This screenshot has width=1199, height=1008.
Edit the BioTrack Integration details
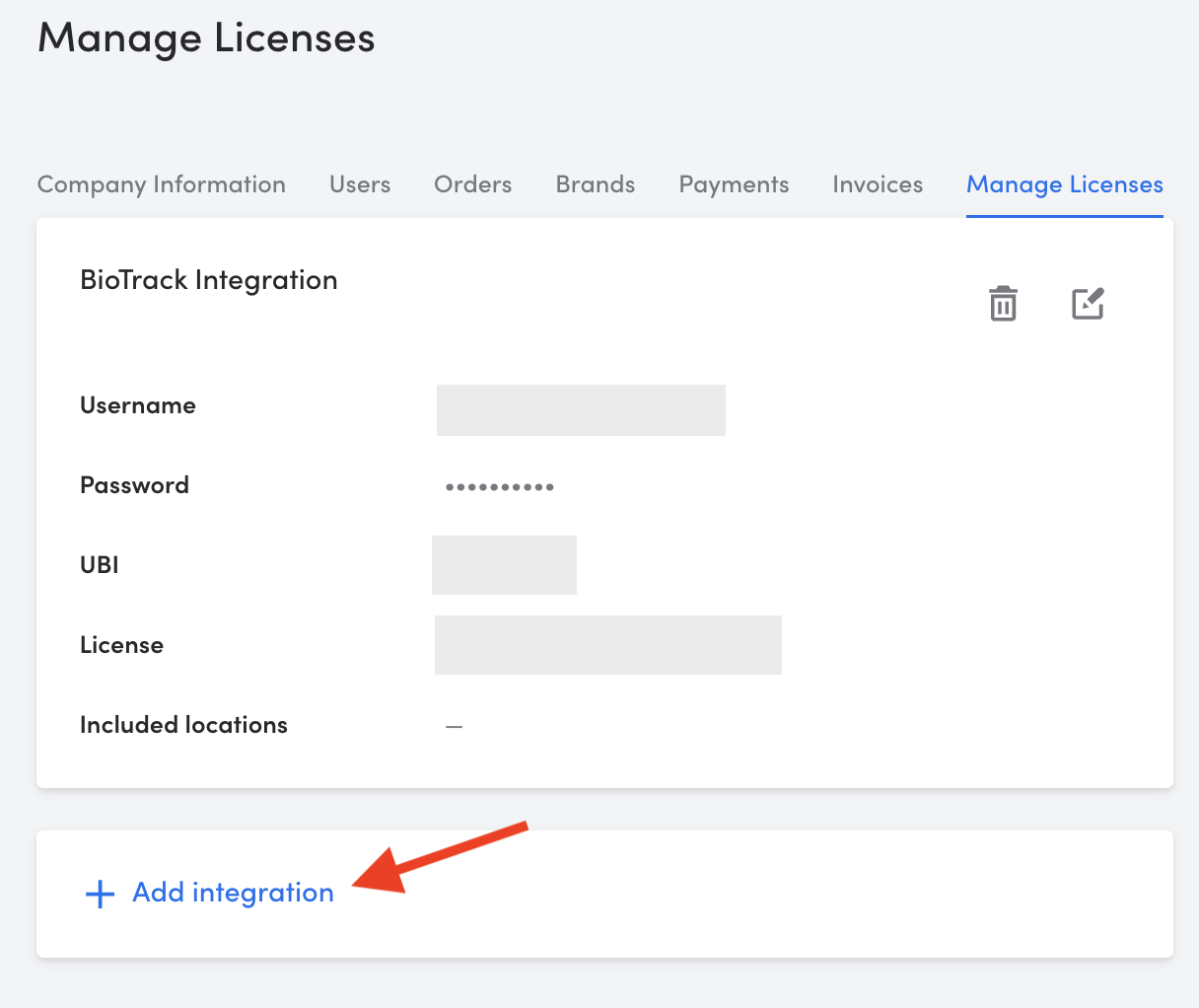tap(1089, 304)
